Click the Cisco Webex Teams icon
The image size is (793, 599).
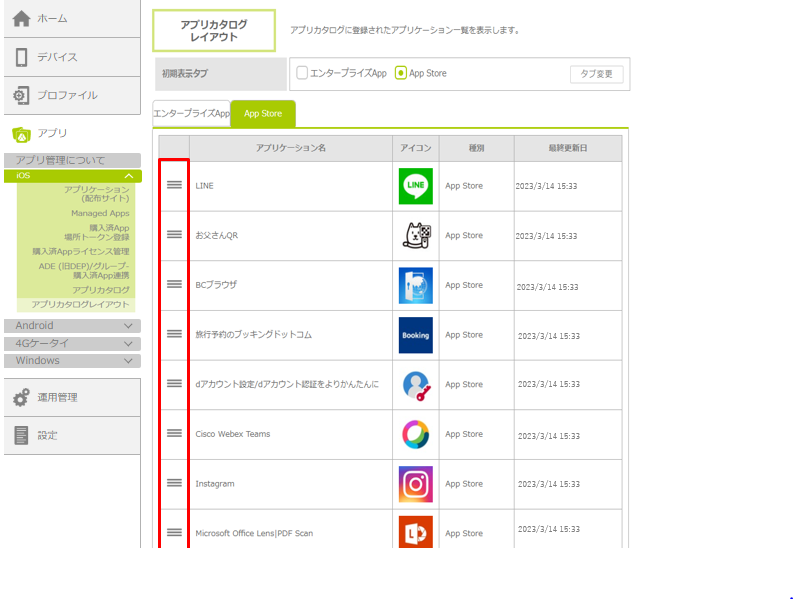click(x=415, y=434)
